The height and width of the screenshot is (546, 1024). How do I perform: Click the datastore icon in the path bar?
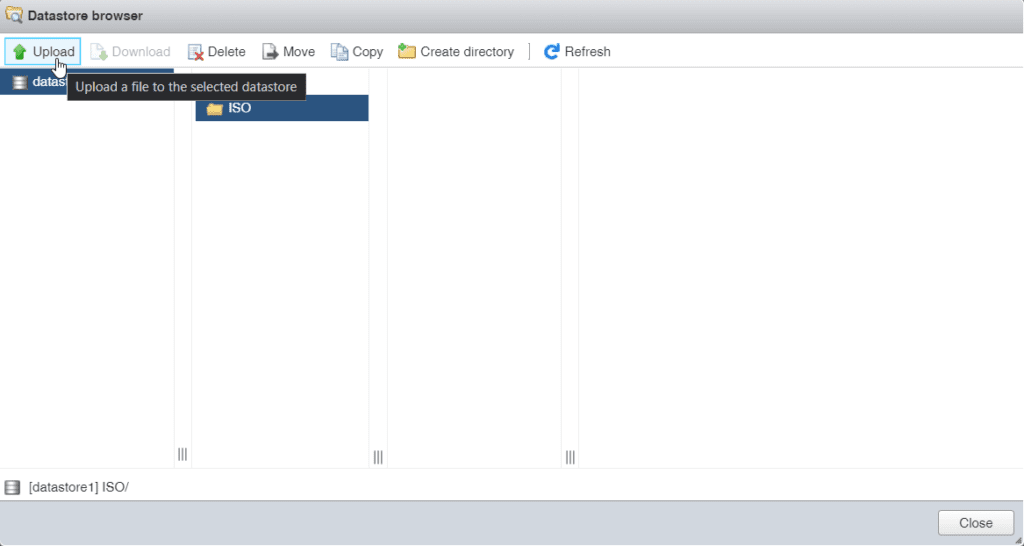tap(12, 487)
